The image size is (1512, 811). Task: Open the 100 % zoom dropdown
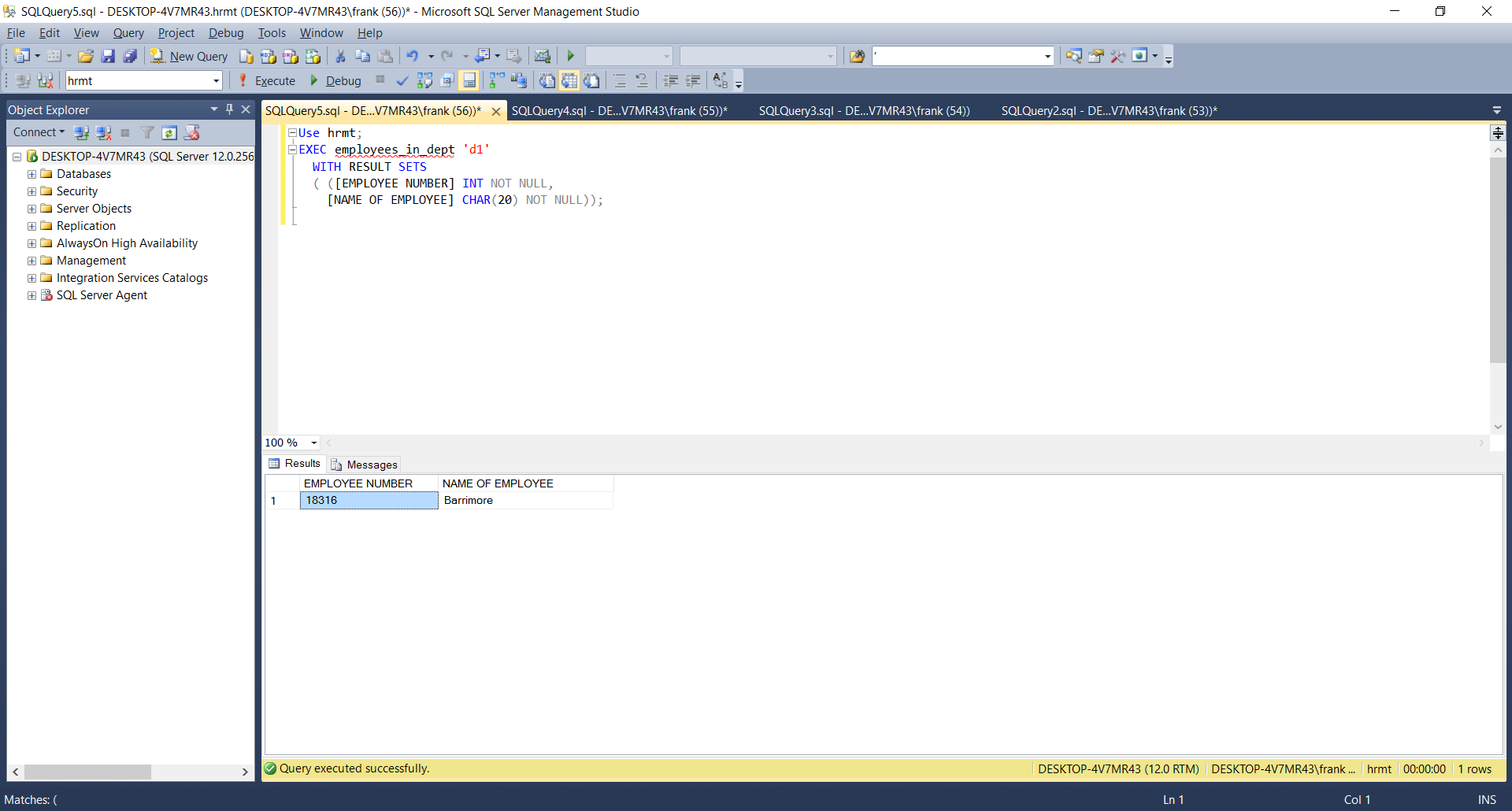point(314,443)
